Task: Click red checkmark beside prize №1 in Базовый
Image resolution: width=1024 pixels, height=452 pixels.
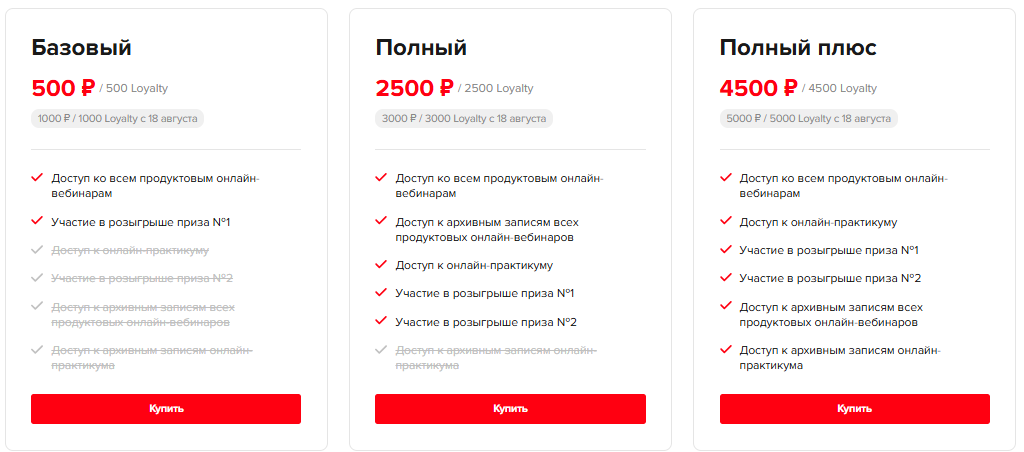Action: click(37, 221)
